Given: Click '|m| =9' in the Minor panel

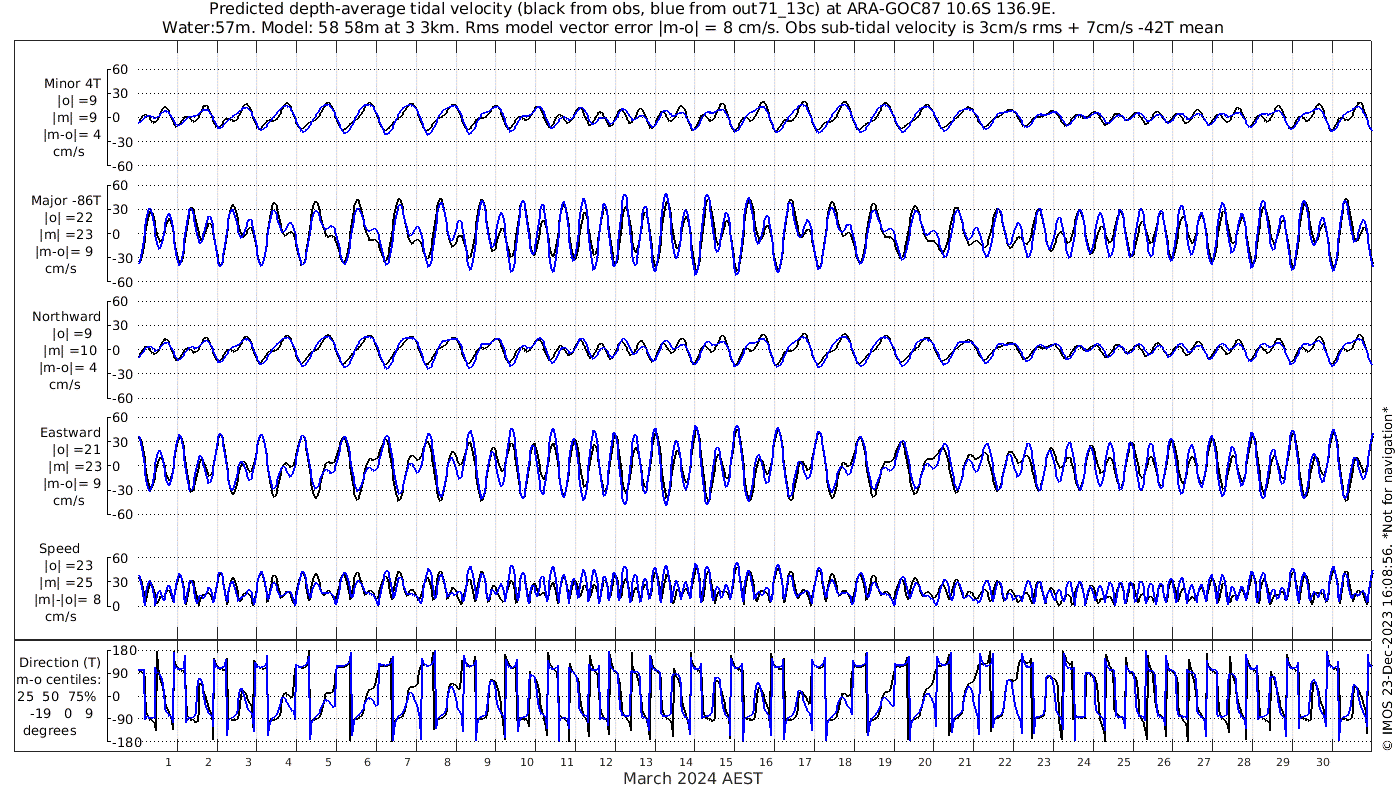Looking at the screenshot, I should click(76, 118).
